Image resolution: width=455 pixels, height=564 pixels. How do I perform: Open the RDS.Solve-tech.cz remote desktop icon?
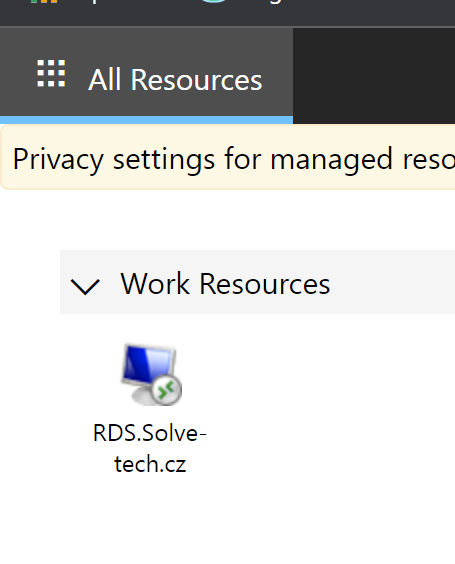[151, 375]
